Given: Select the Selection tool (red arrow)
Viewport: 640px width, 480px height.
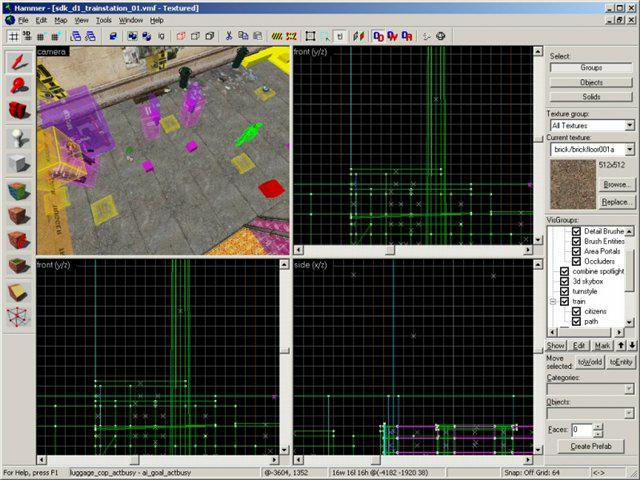Looking at the screenshot, I should [17, 61].
